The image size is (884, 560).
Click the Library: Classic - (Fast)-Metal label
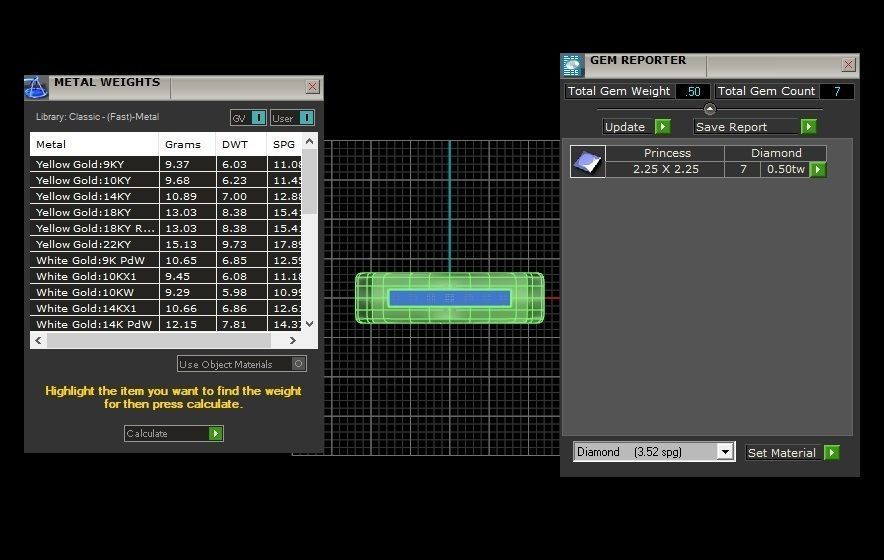[x=98, y=117]
